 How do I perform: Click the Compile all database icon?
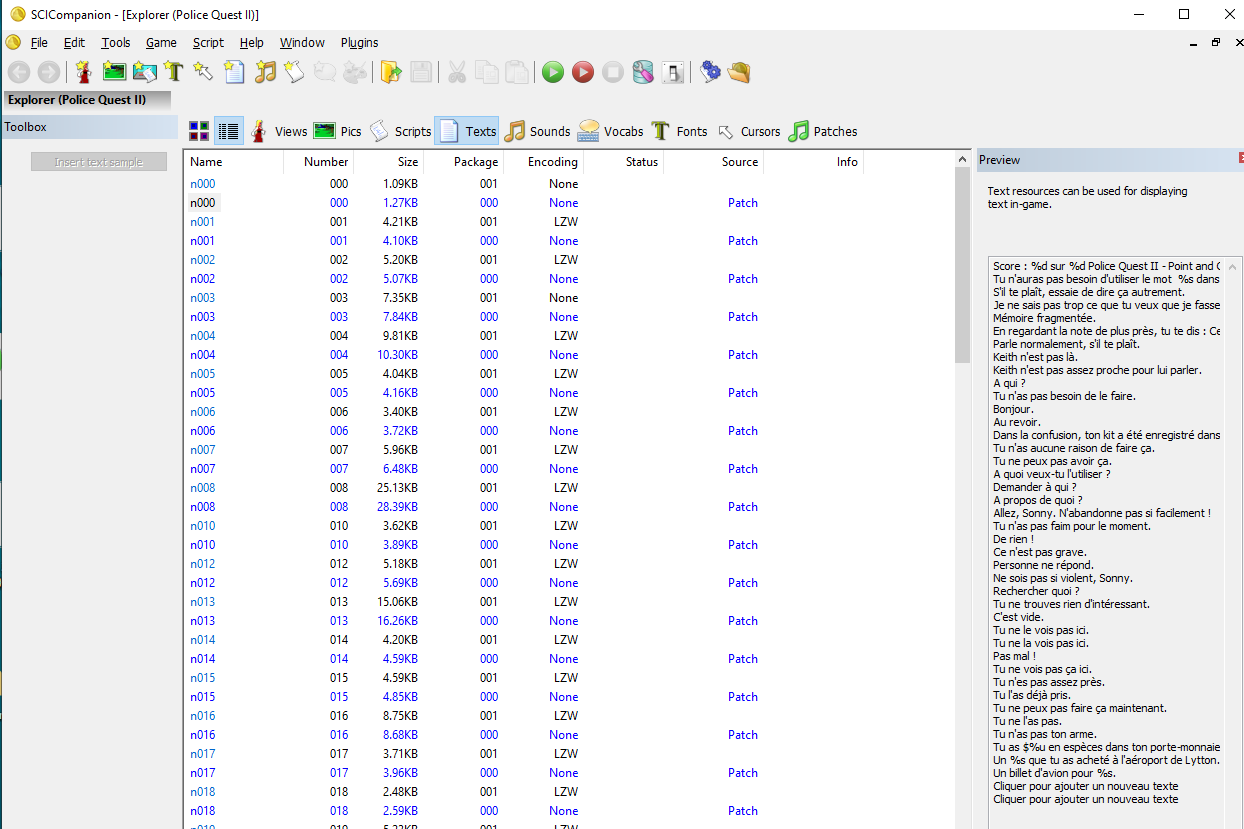(643, 72)
